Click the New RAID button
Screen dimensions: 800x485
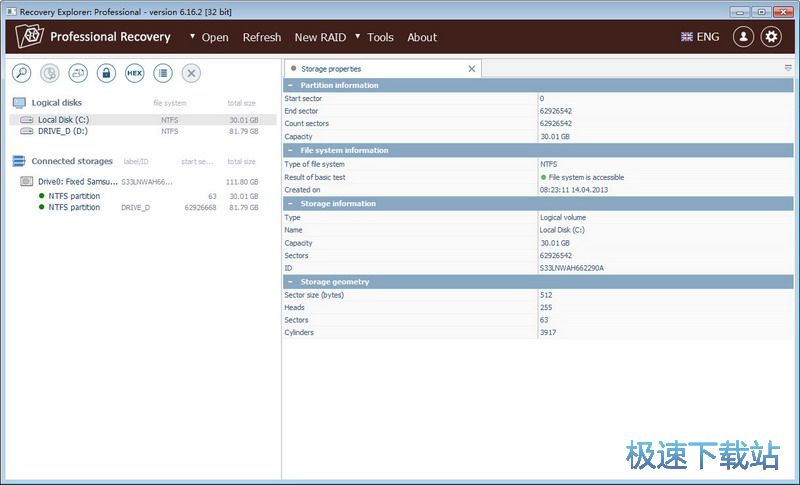click(320, 37)
